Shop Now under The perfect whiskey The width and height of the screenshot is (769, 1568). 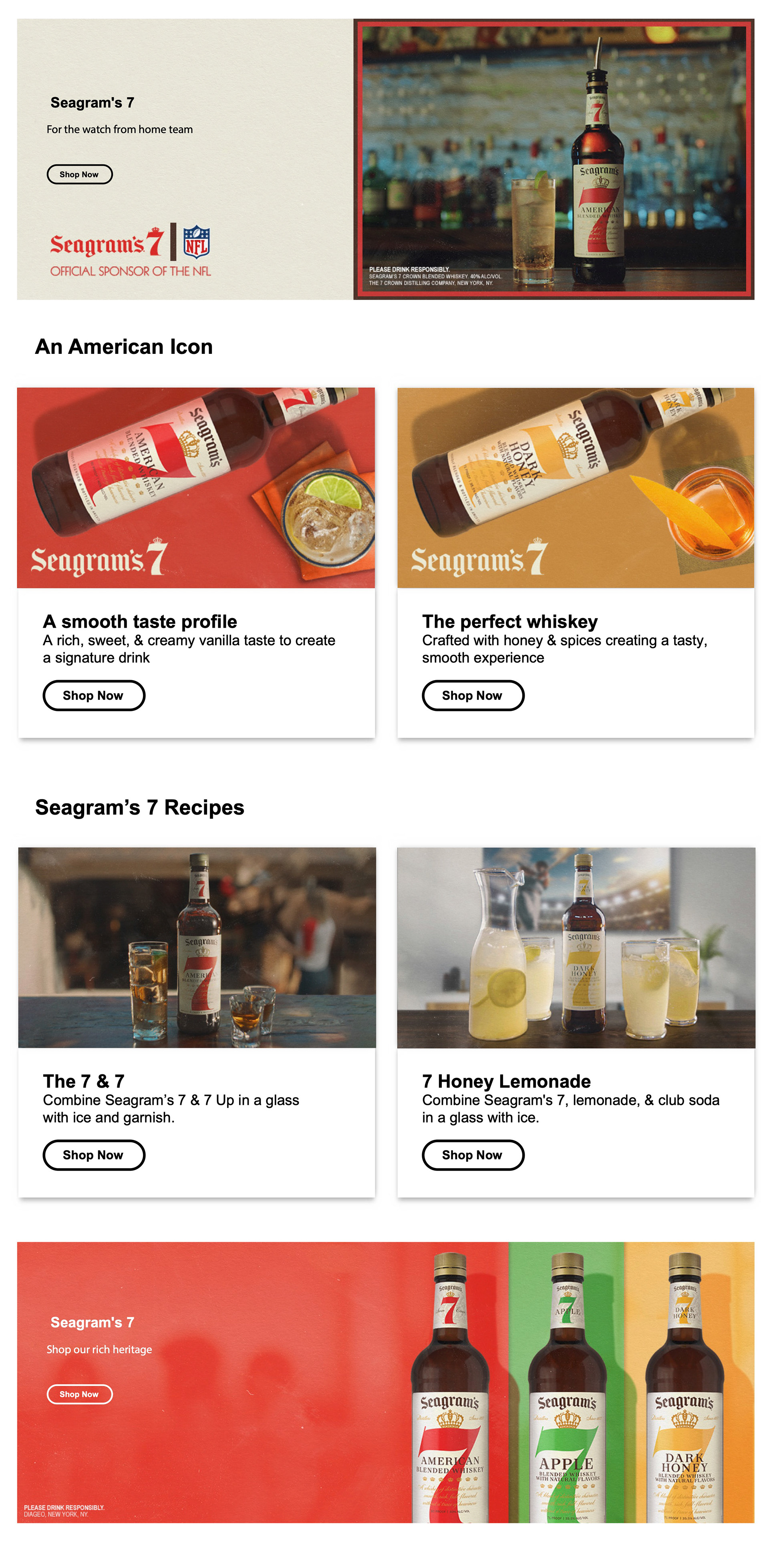[x=473, y=695]
